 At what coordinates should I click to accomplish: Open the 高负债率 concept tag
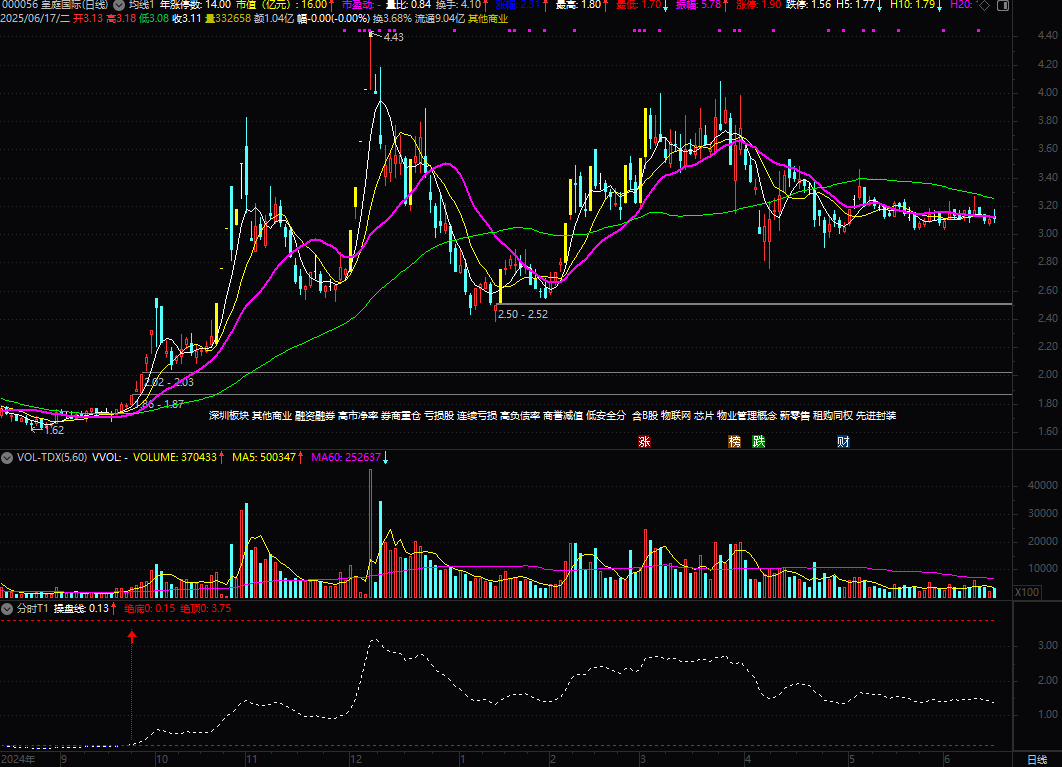520,415
